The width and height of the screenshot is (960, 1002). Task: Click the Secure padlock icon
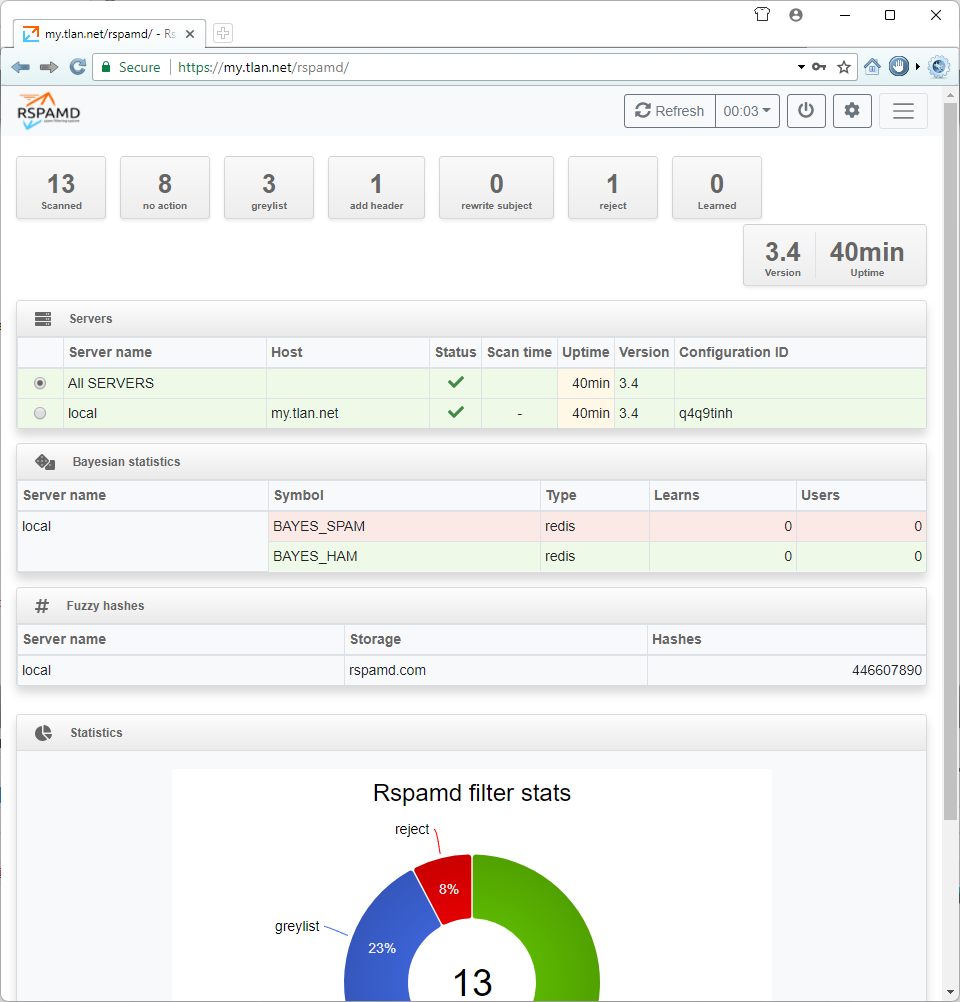pos(106,67)
